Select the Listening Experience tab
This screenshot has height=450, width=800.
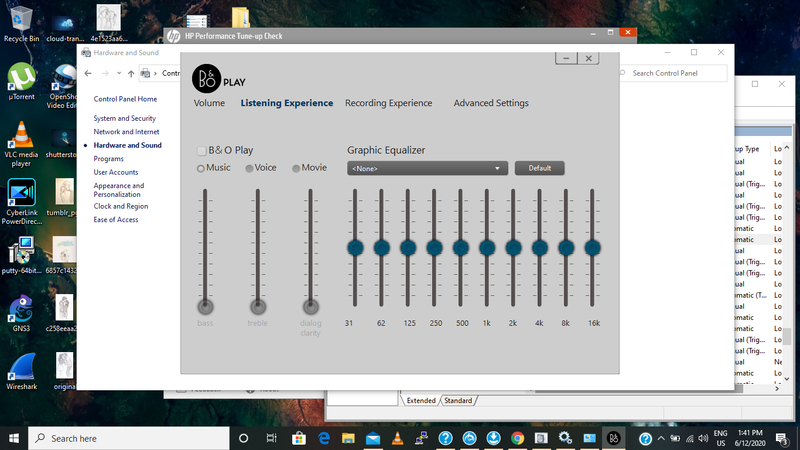coord(287,103)
